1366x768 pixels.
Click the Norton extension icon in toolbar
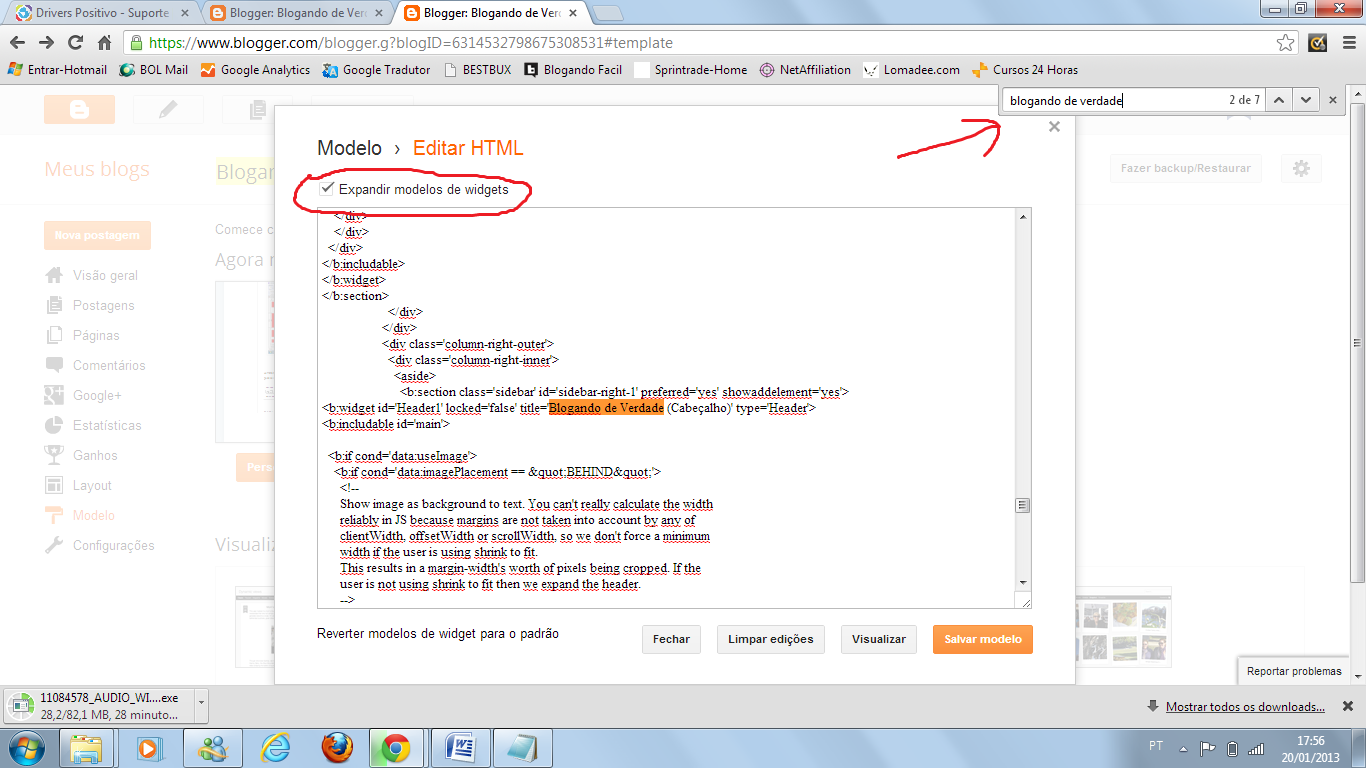point(1318,43)
